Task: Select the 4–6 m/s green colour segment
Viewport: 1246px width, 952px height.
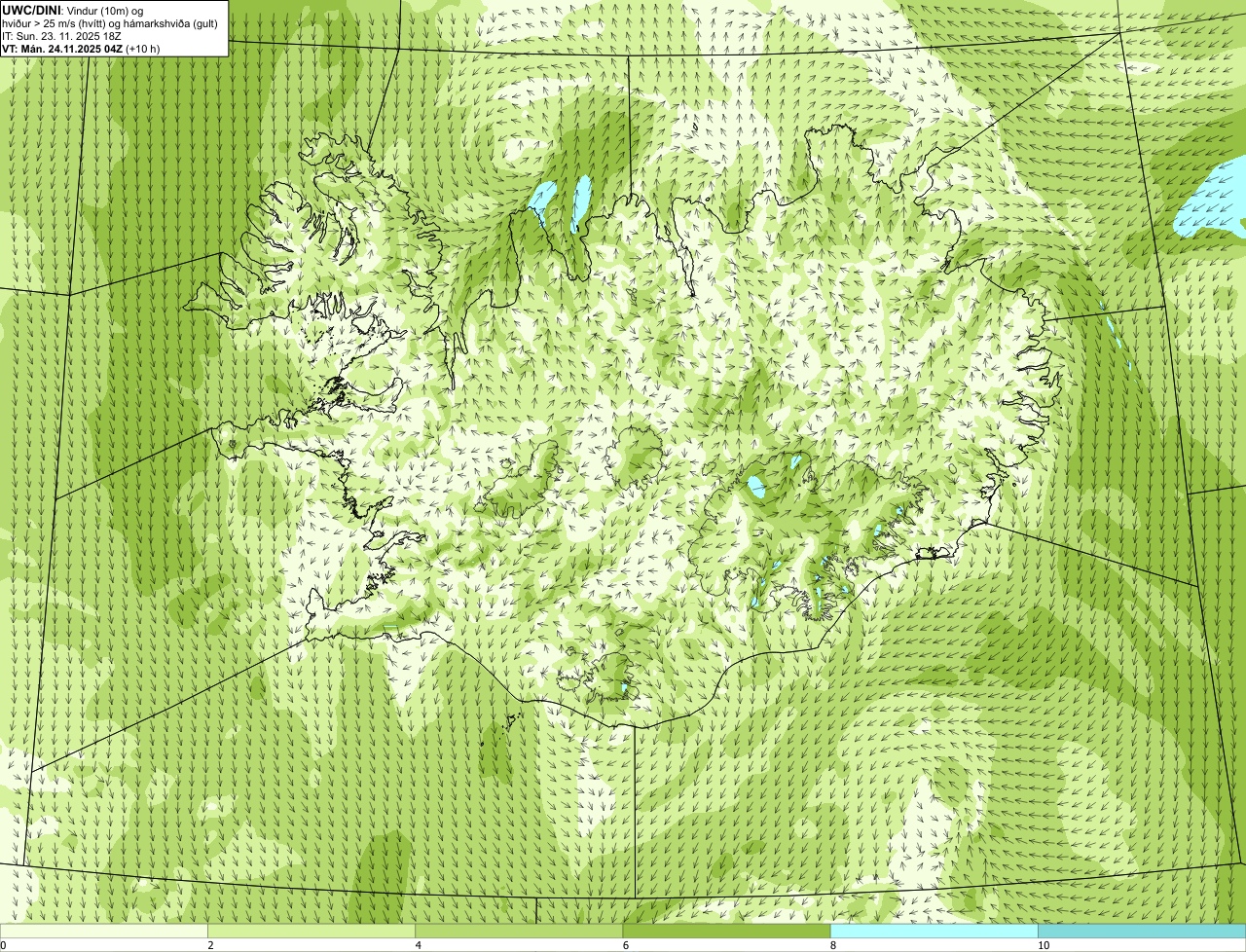Action: pyautogui.click(x=519, y=931)
